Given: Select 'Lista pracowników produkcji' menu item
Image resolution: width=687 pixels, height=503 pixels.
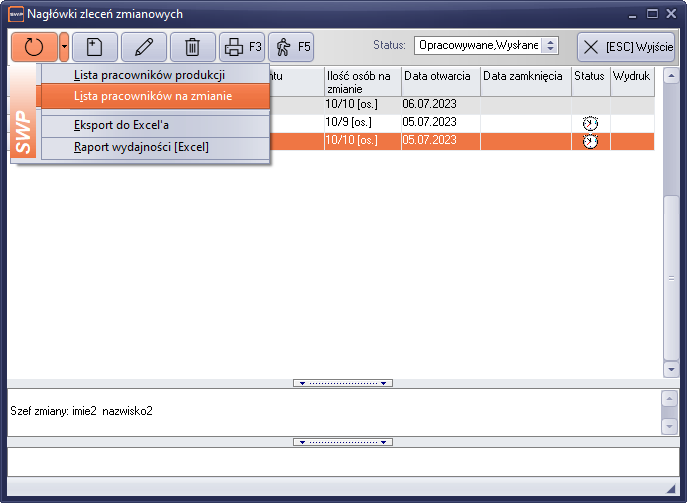Looking at the screenshot, I should click(149, 75).
